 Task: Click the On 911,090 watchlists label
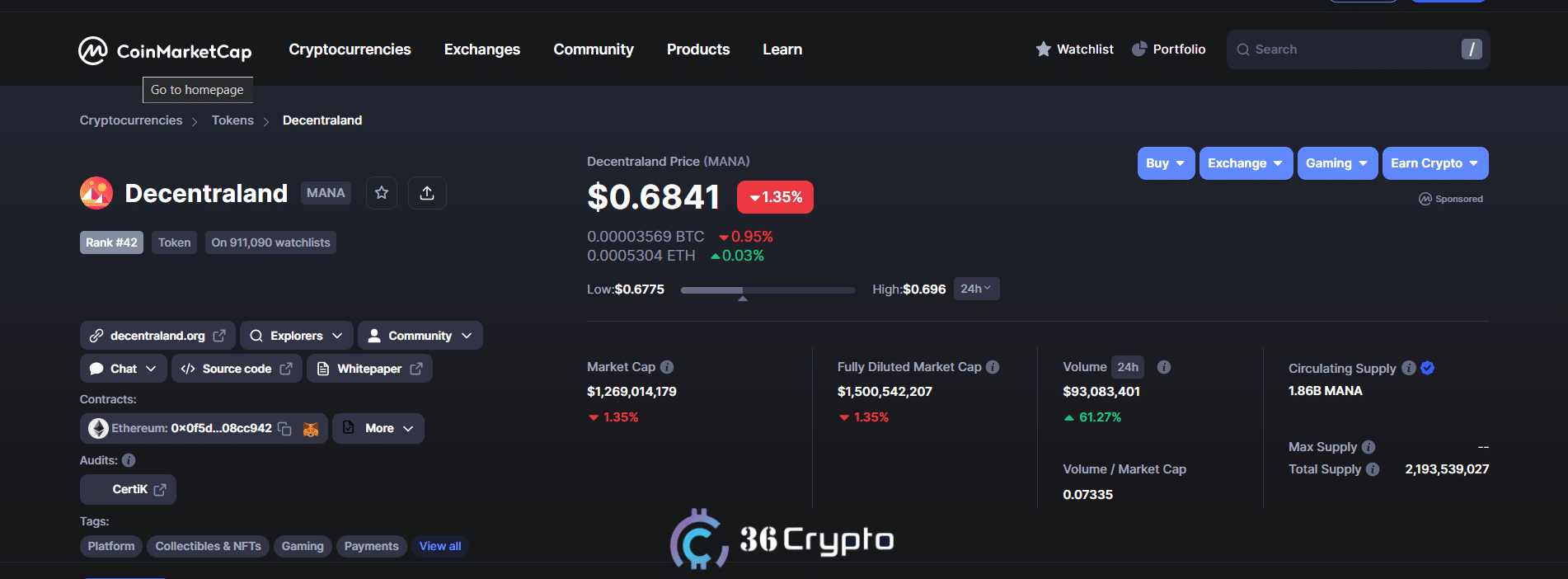coord(270,242)
